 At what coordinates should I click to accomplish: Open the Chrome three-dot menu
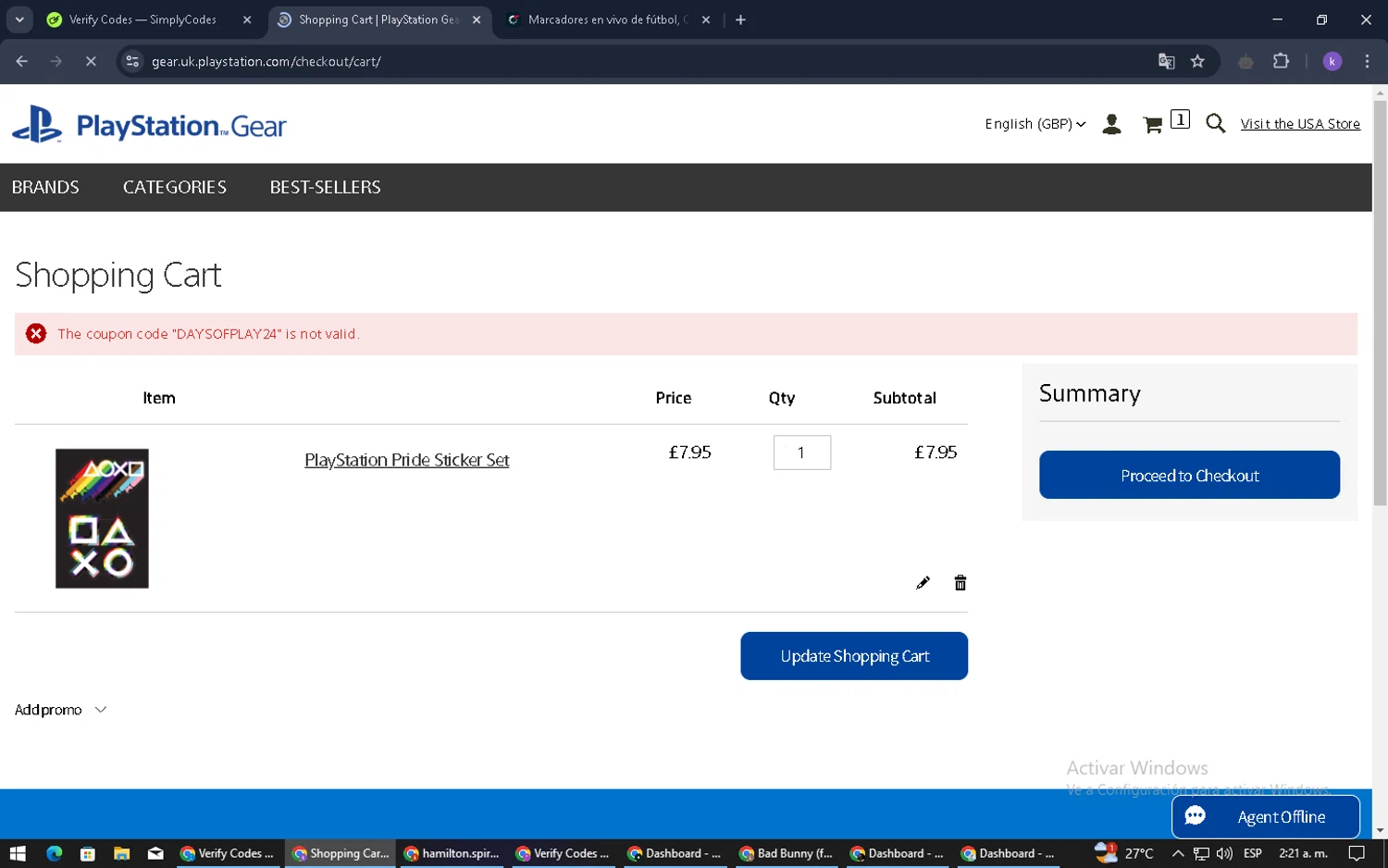point(1367,61)
